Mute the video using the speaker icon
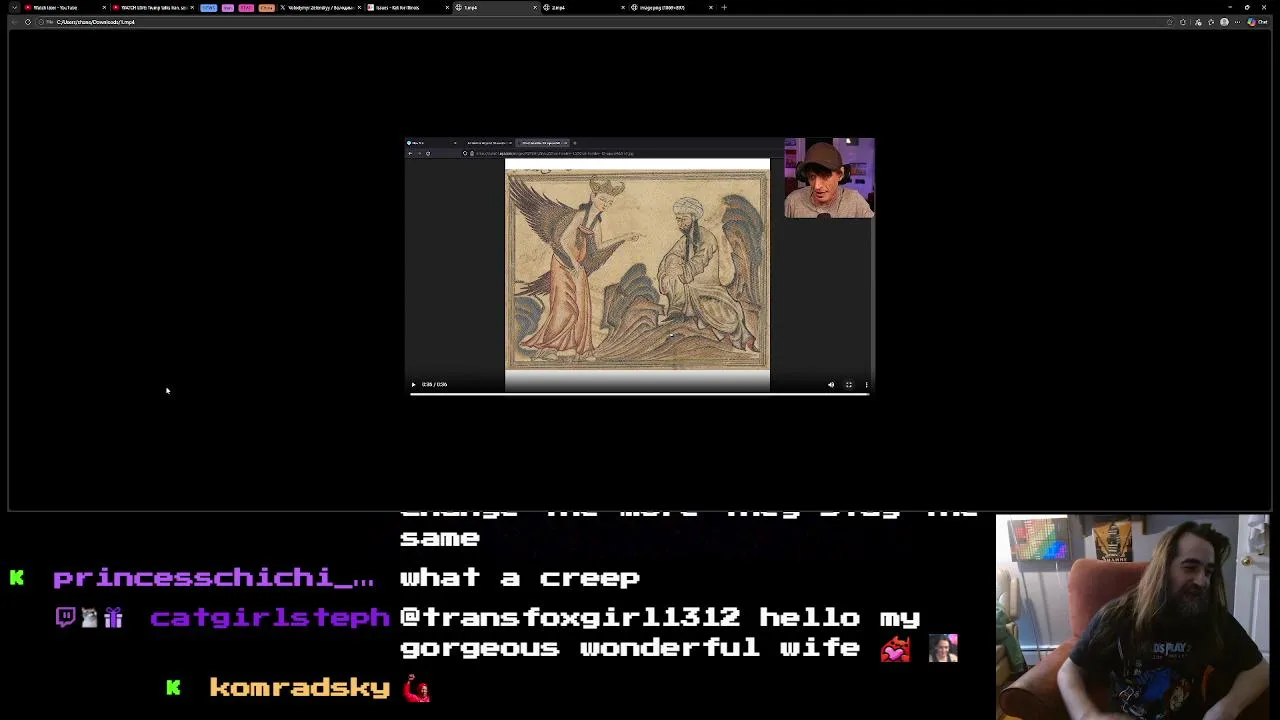 click(831, 384)
